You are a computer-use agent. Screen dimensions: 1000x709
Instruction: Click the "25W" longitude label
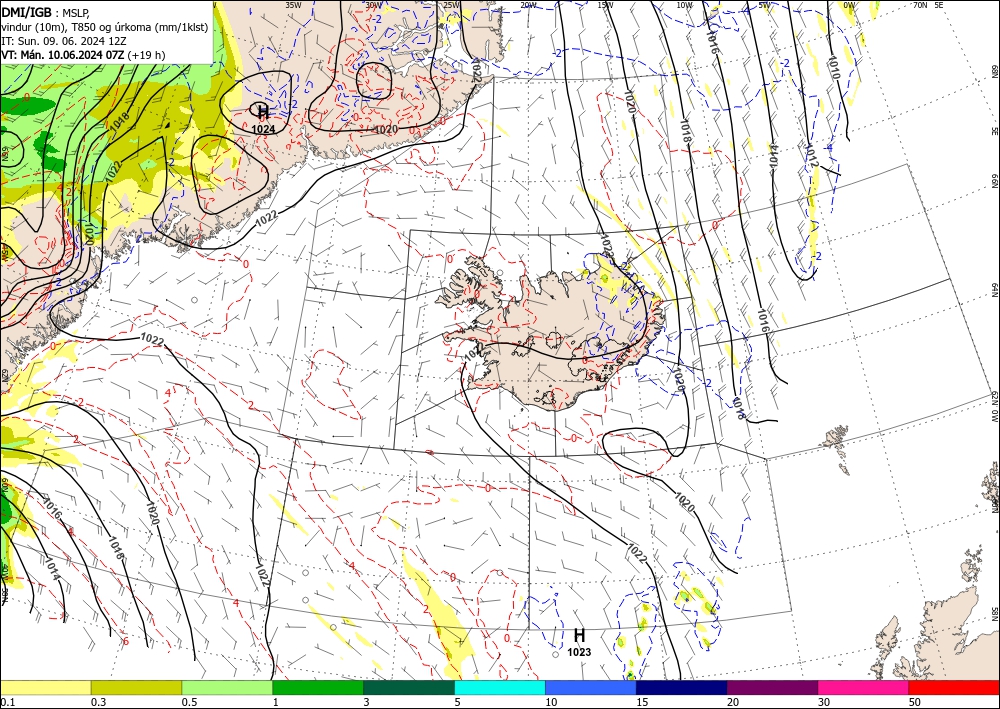452,5
